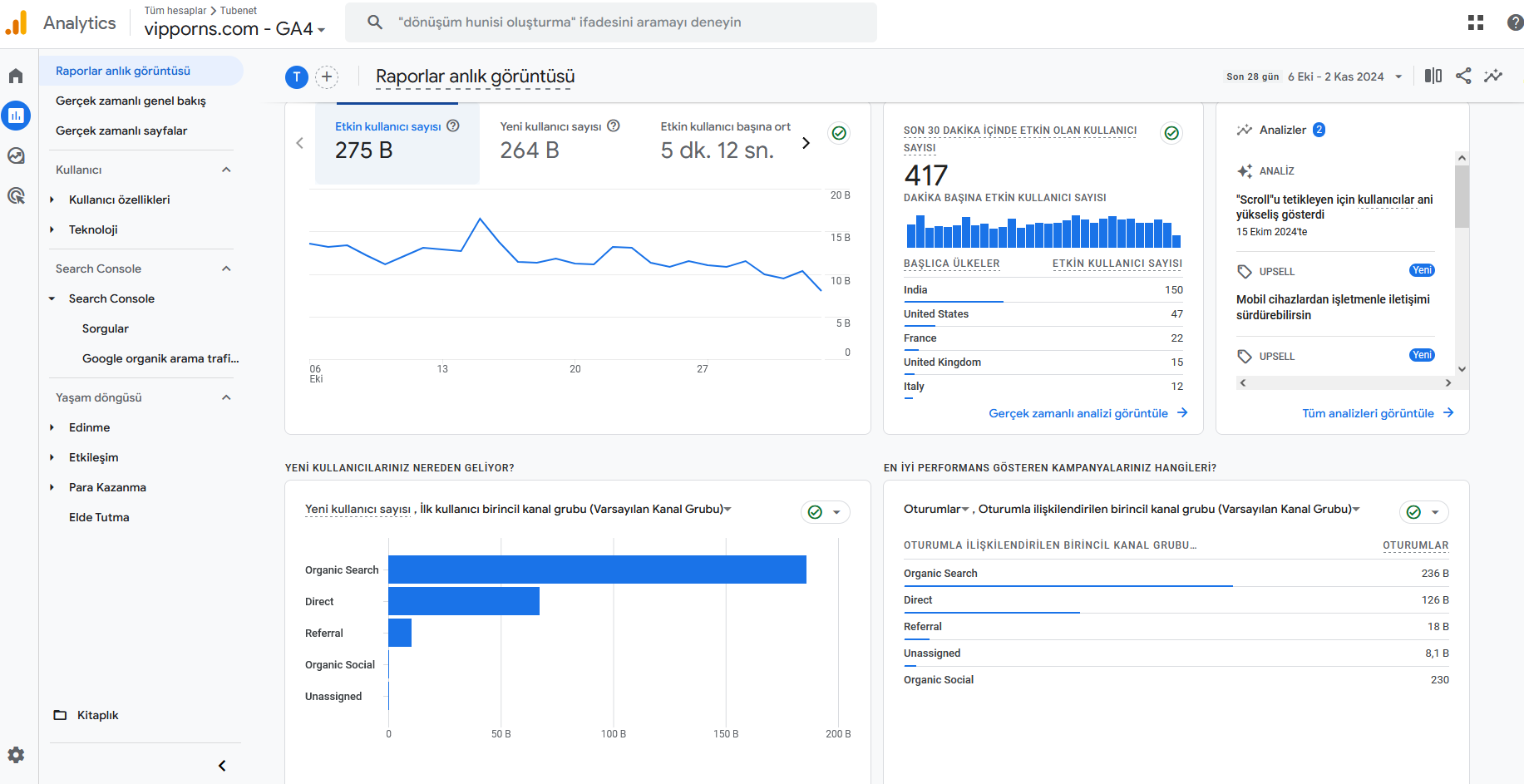Show next metric with right chevron
1524x784 pixels.
(806, 143)
